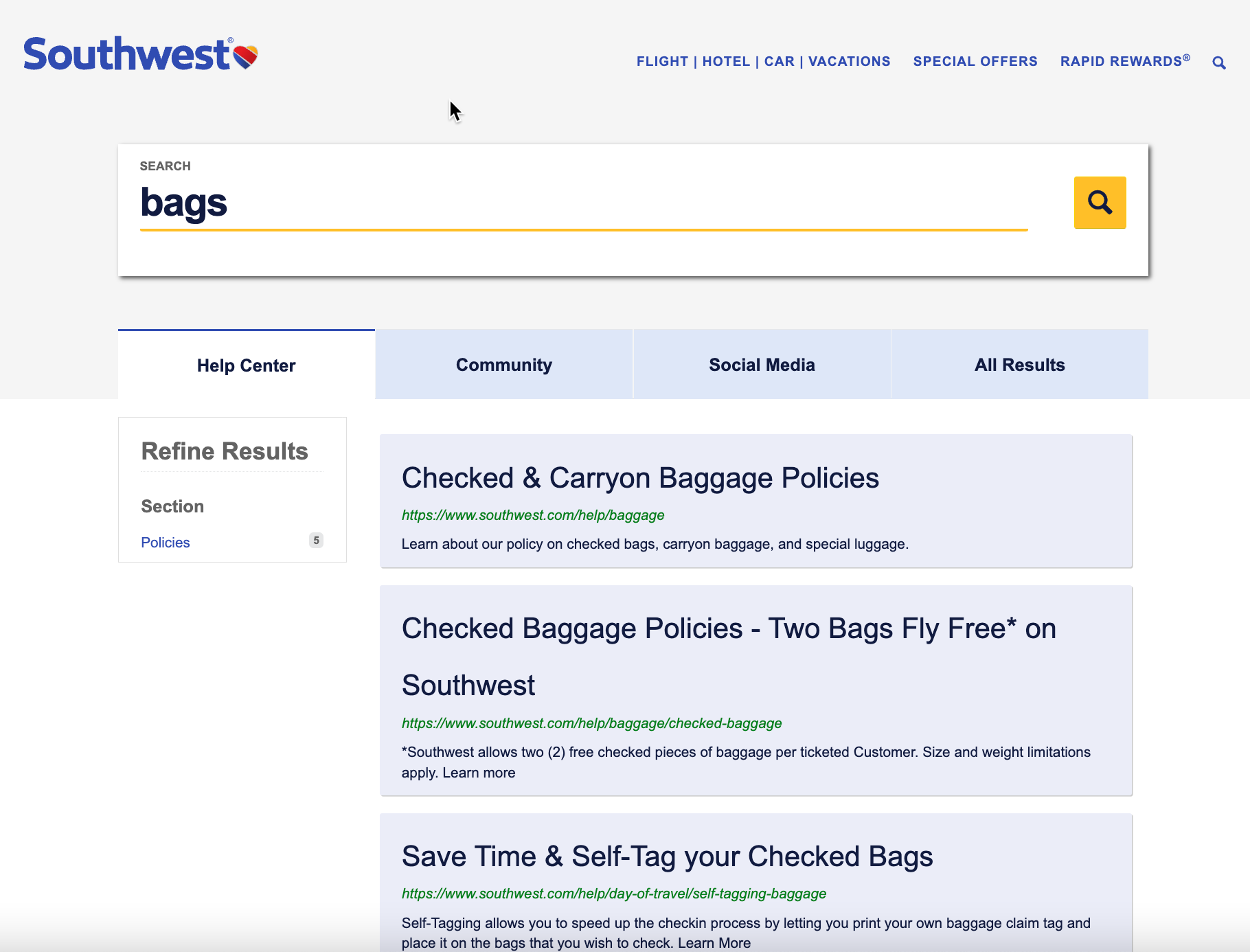The height and width of the screenshot is (952, 1250).
Task: Click the yellow search magnifier button
Action: click(1100, 203)
